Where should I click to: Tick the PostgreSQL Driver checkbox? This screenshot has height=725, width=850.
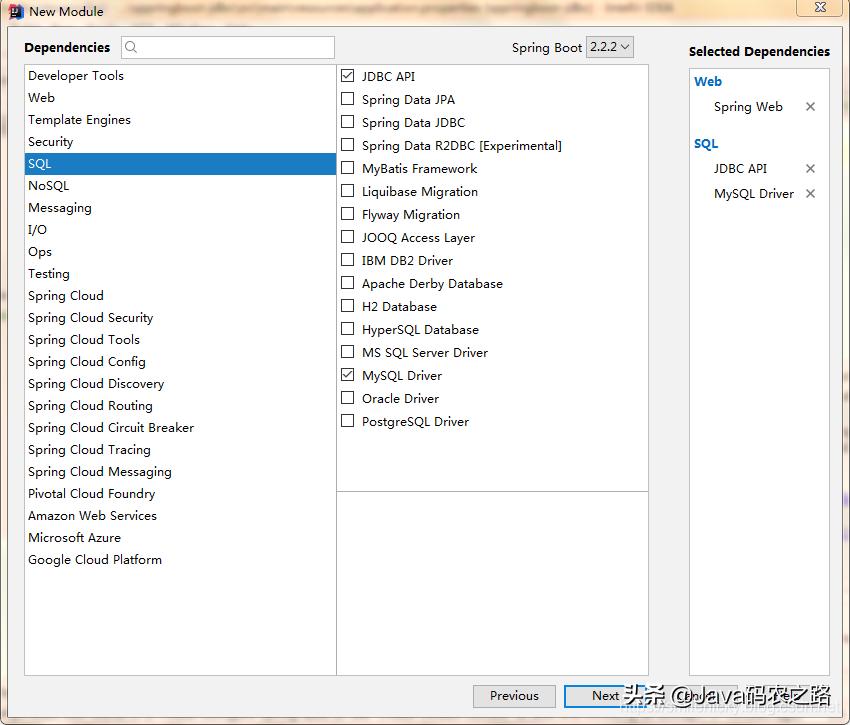tap(348, 421)
